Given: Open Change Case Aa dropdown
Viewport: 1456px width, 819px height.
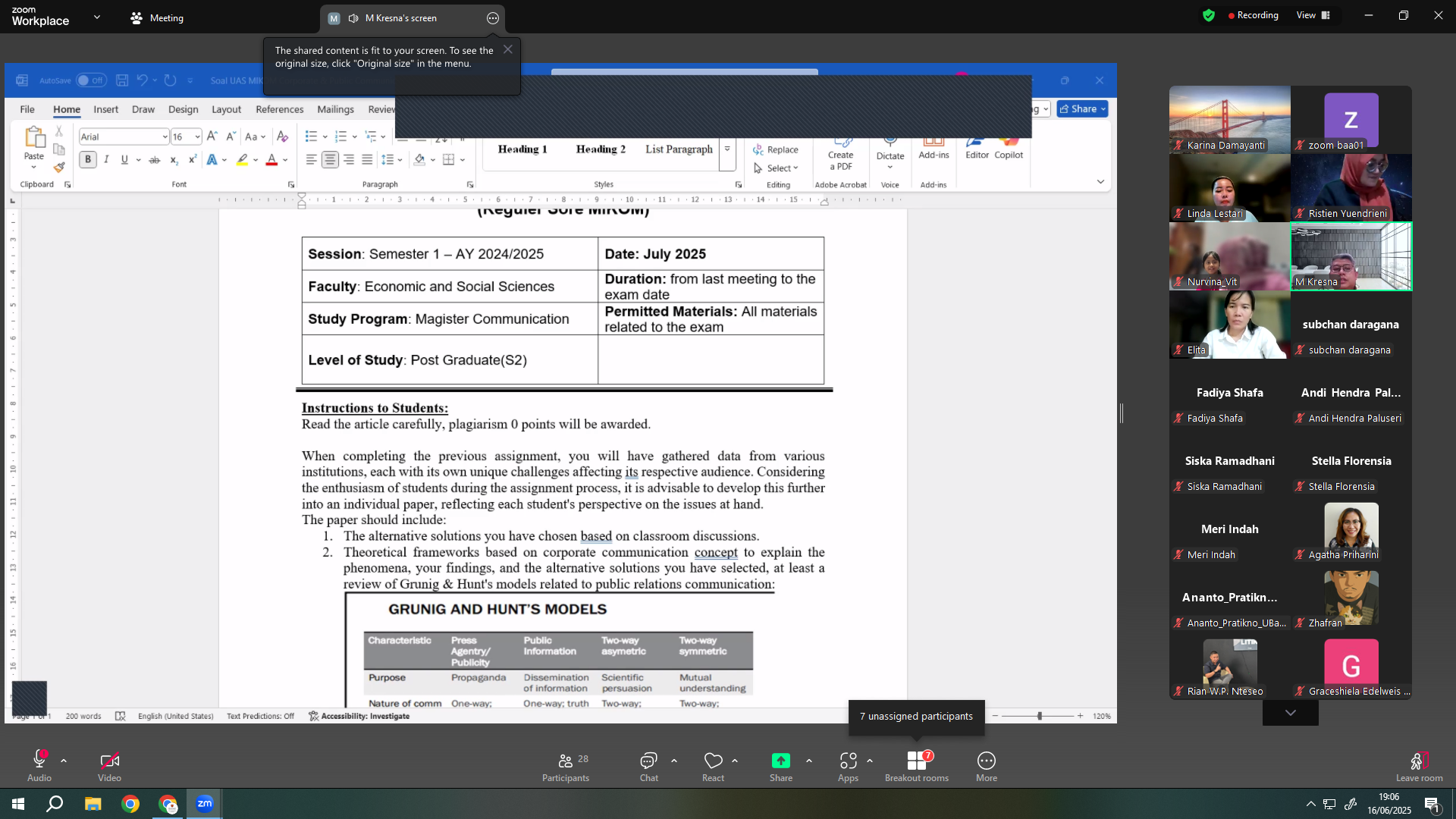Looking at the screenshot, I should [x=256, y=136].
